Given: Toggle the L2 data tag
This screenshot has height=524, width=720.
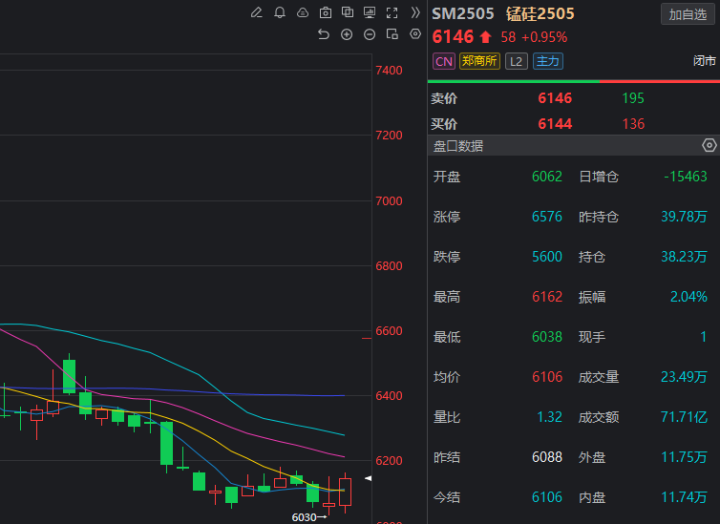Looking at the screenshot, I should coord(516,61).
